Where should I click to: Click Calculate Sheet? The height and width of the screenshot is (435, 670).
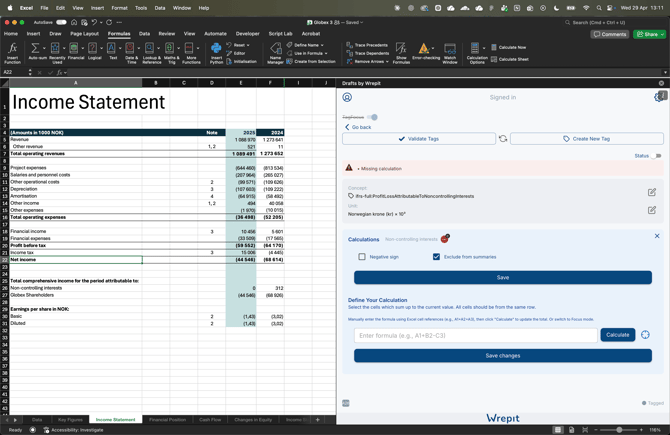510,59
